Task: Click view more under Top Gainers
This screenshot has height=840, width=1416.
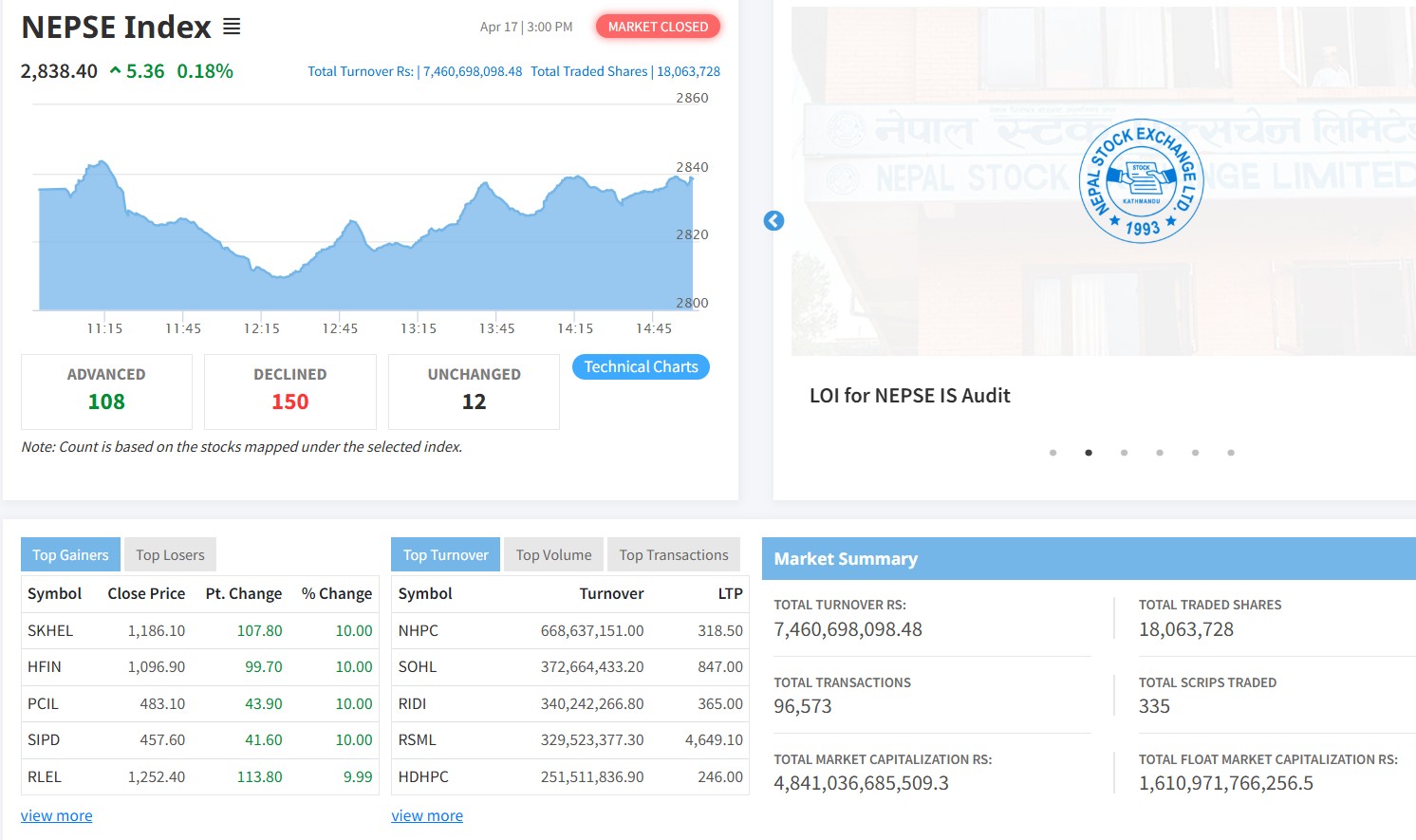Action: (57, 815)
